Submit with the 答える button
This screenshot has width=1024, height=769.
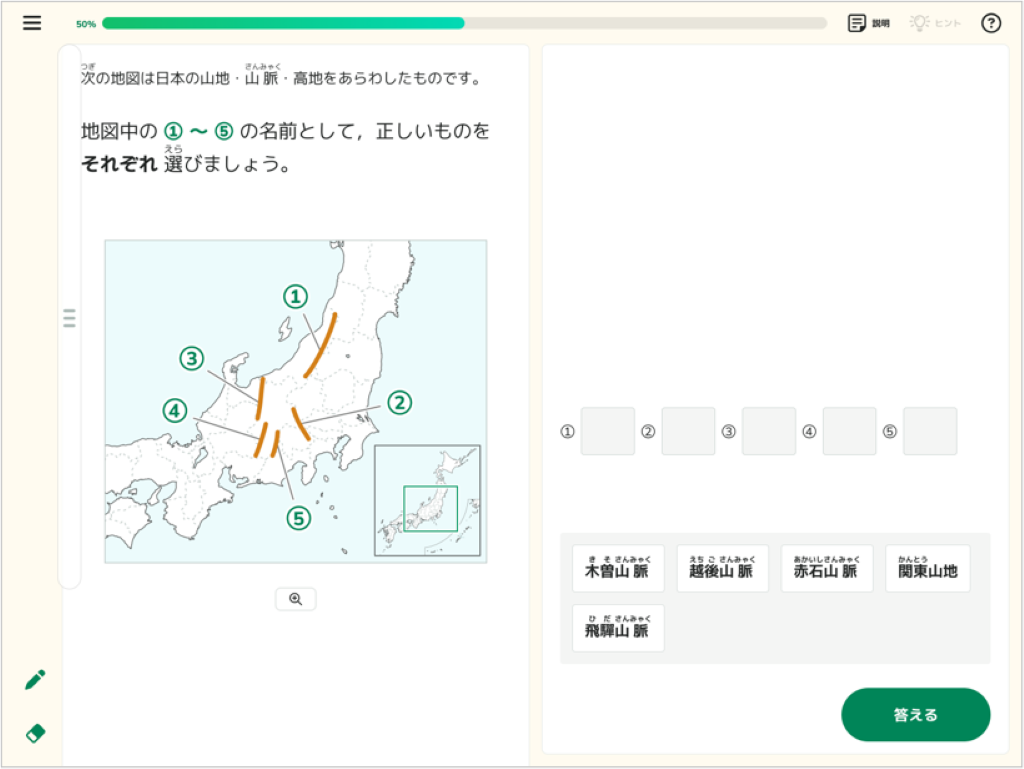(915, 714)
